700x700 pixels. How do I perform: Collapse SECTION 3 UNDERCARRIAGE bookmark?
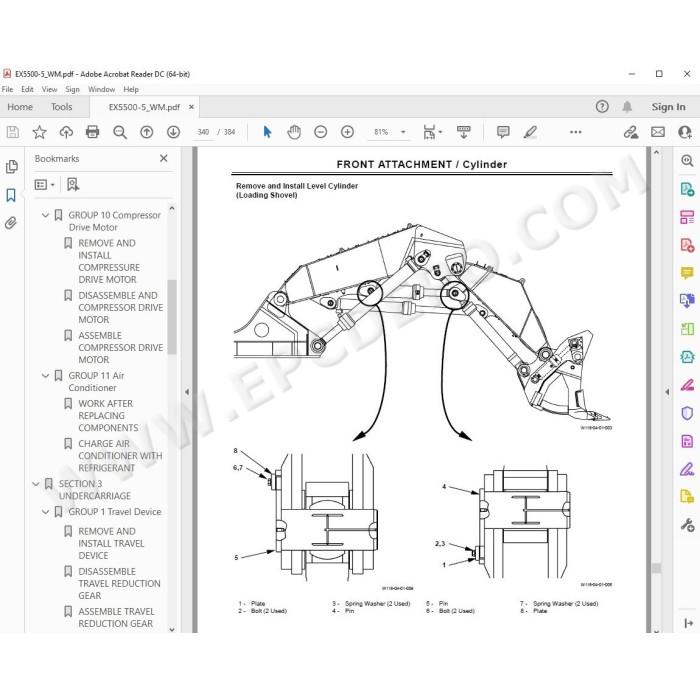36,484
